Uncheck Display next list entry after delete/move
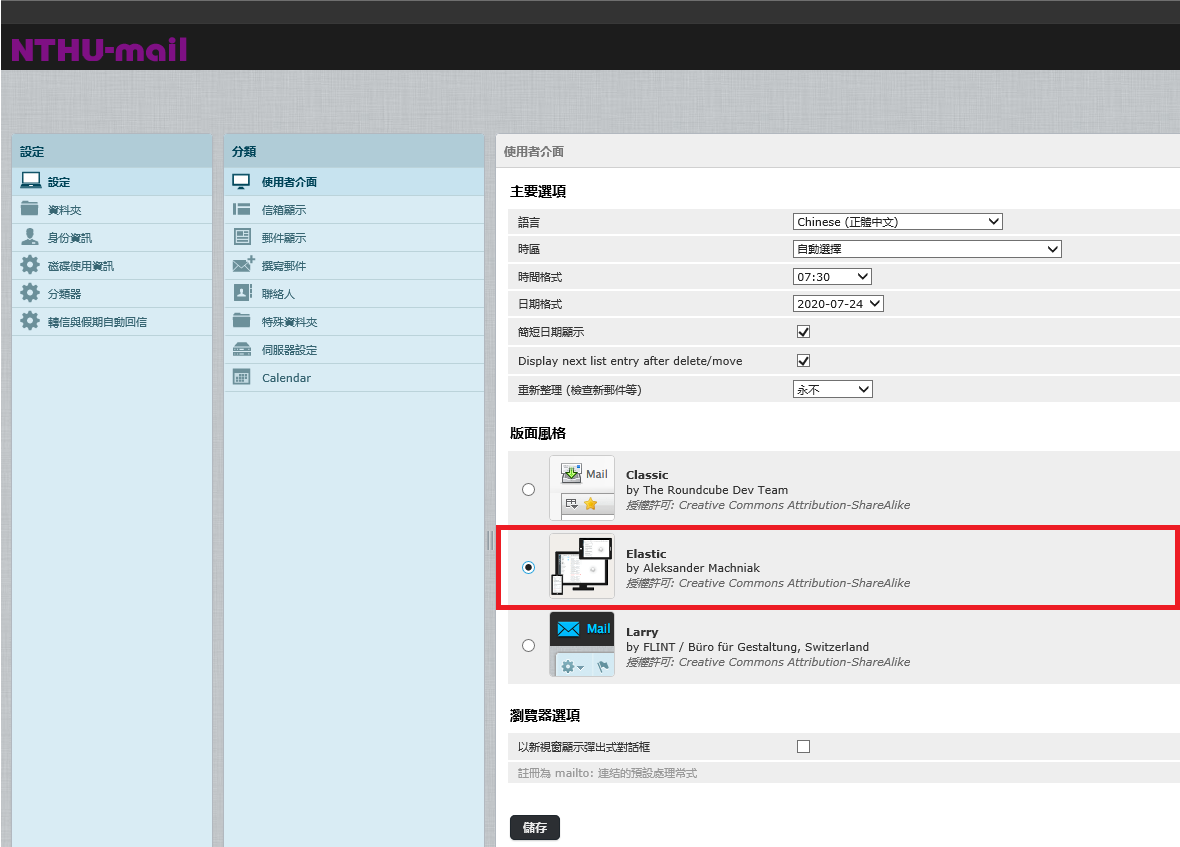 click(x=803, y=360)
